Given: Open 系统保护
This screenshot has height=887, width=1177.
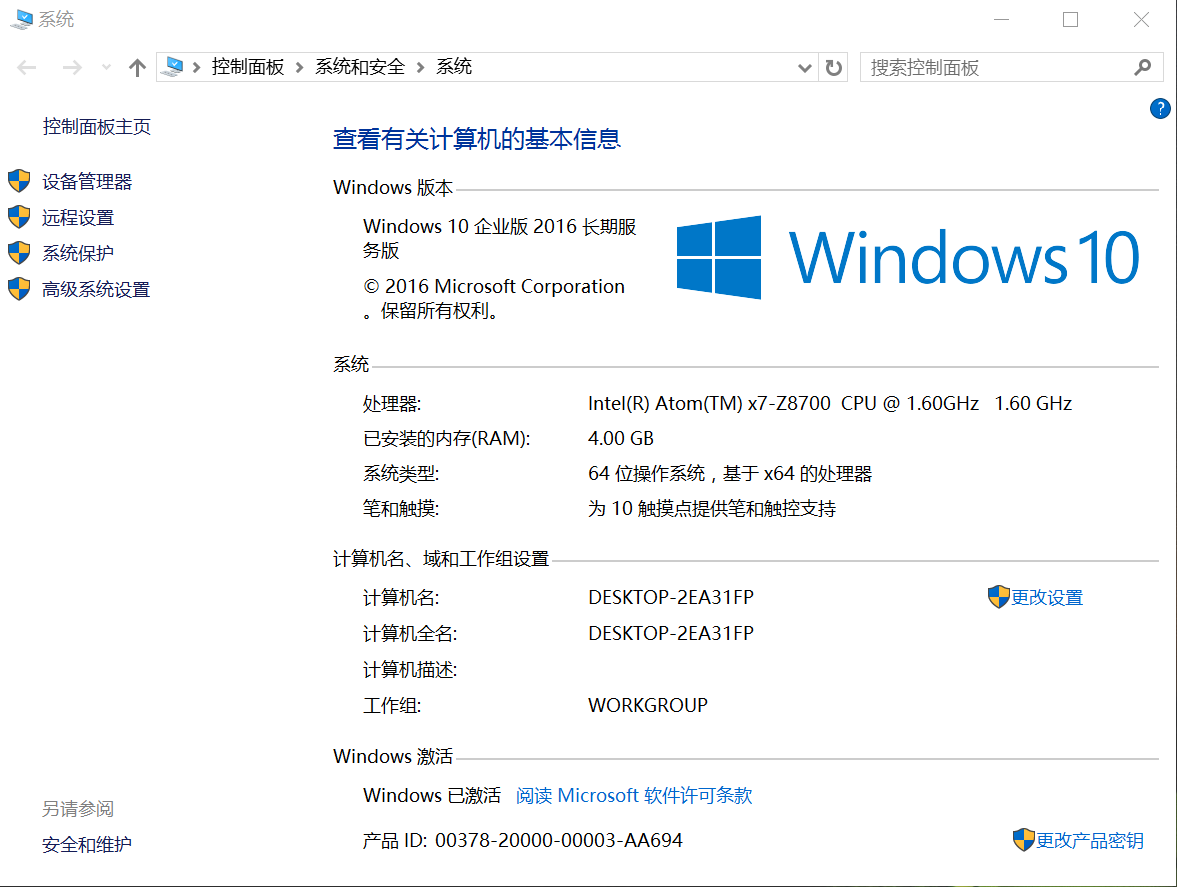Looking at the screenshot, I should [x=78, y=254].
